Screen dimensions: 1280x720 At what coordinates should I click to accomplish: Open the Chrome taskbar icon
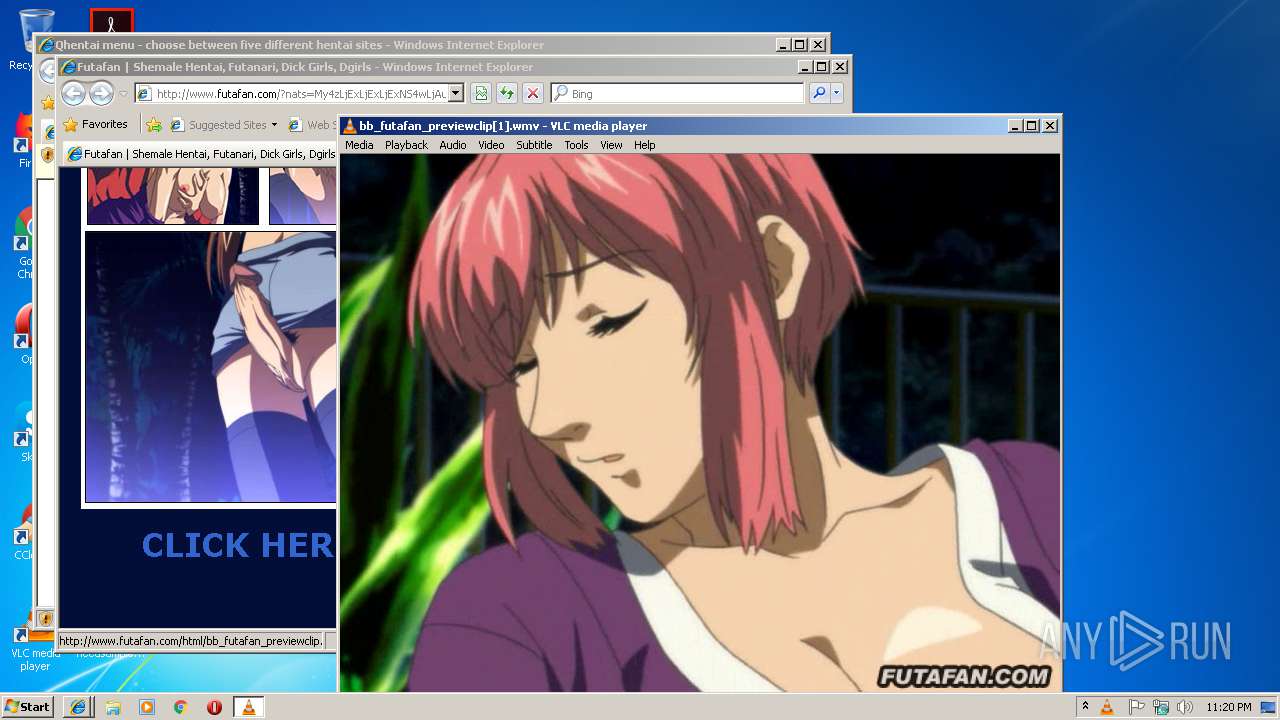point(181,707)
